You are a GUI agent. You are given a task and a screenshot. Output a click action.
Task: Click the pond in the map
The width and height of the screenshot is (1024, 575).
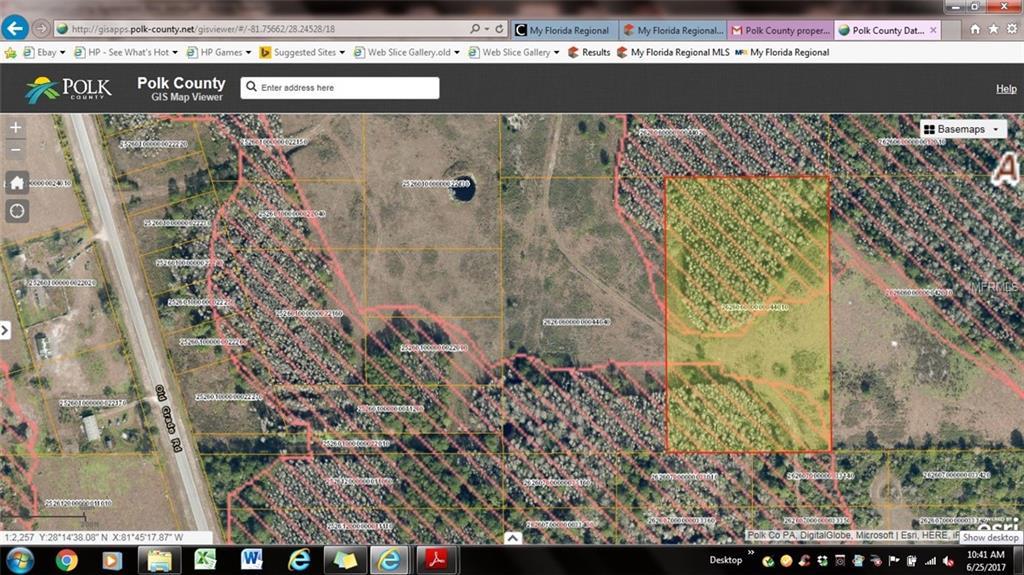coord(463,189)
